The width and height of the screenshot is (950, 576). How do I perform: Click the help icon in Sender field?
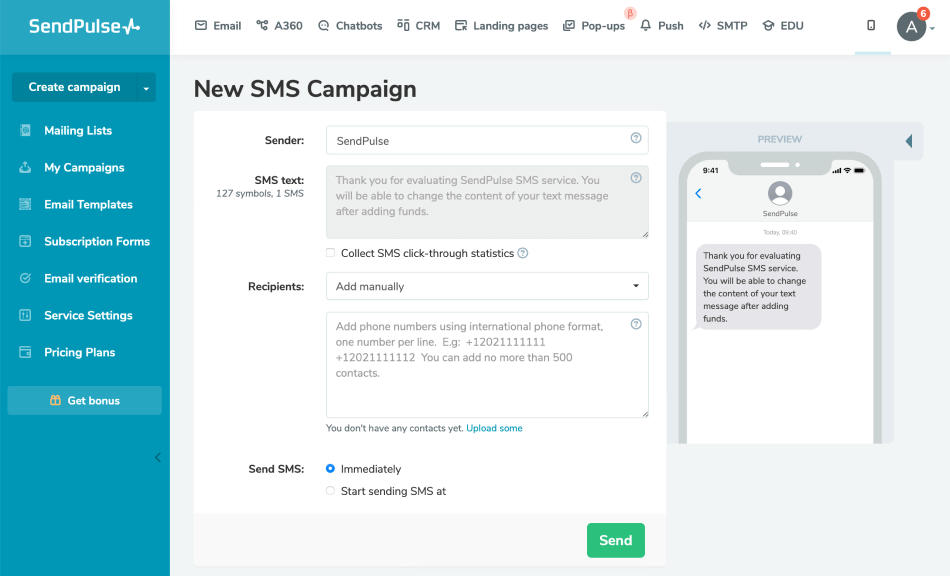636,139
